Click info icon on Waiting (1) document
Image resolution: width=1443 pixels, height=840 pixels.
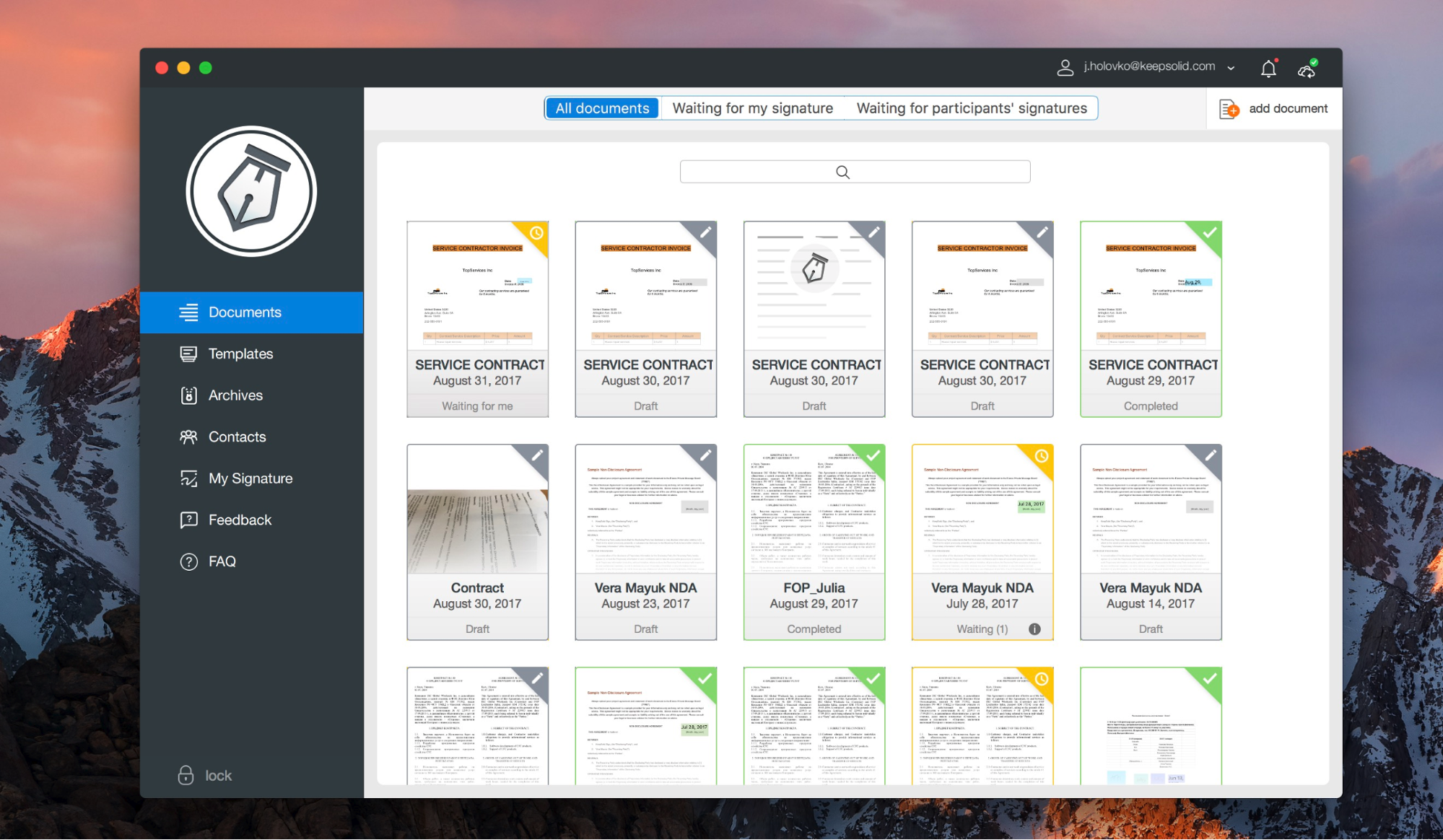[x=1034, y=629]
